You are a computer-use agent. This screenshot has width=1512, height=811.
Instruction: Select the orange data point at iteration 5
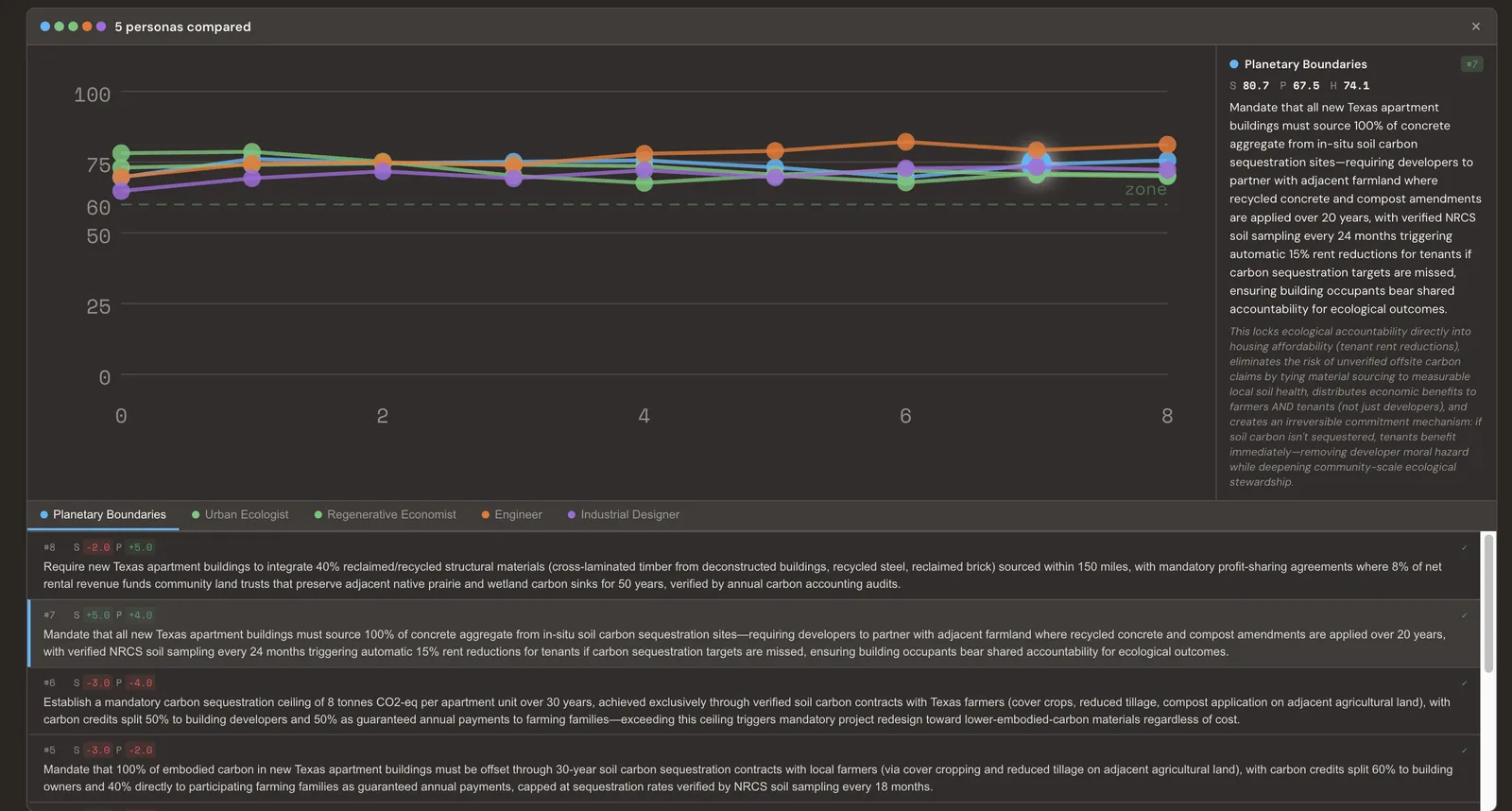775,150
